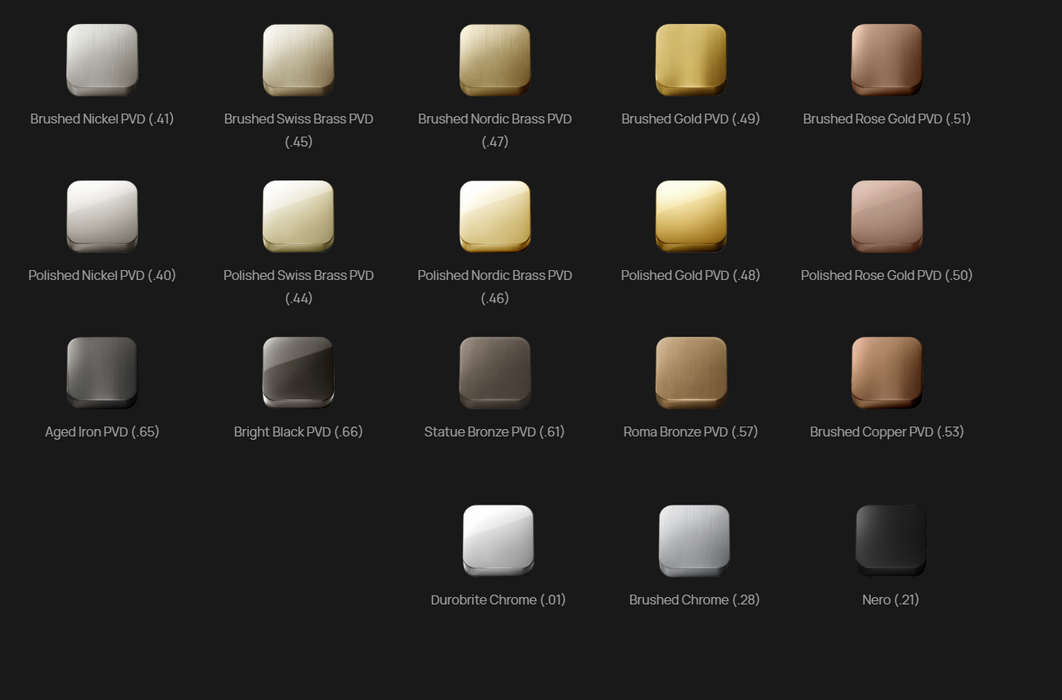The width and height of the screenshot is (1062, 700).
Task: Select the Nero black finish swatch
Action: 891,540
